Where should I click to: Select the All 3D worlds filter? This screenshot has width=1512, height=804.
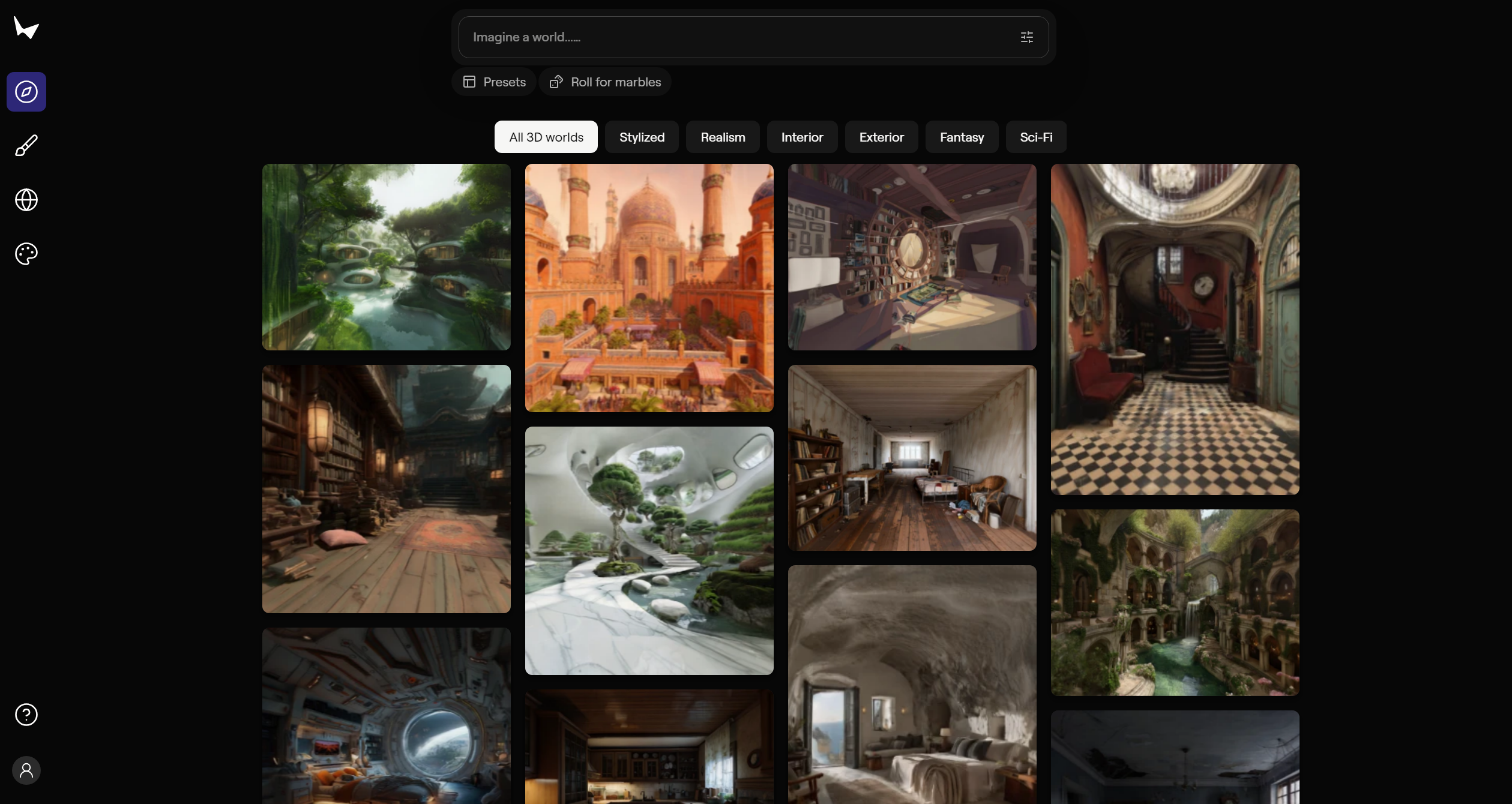point(546,137)
